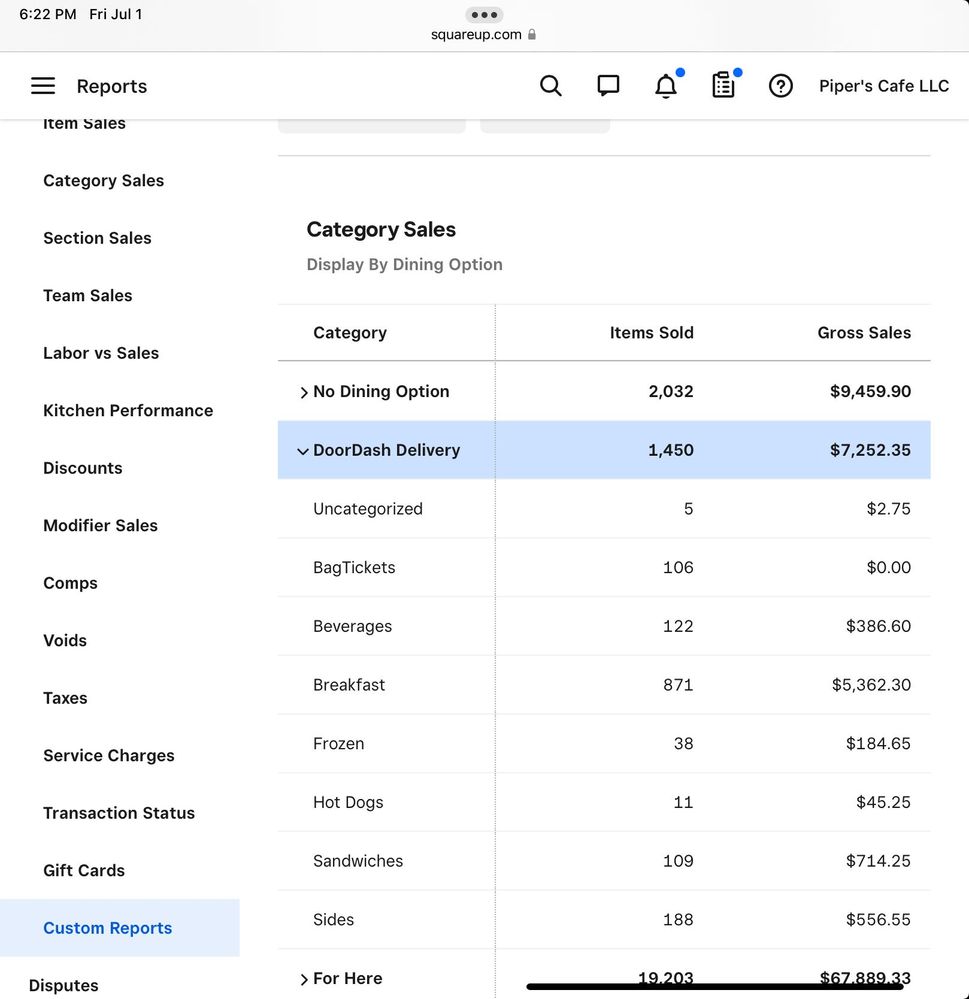Click the search magnifier icon
This screenshot has height=999, width=969.
[x=551, y=86]
